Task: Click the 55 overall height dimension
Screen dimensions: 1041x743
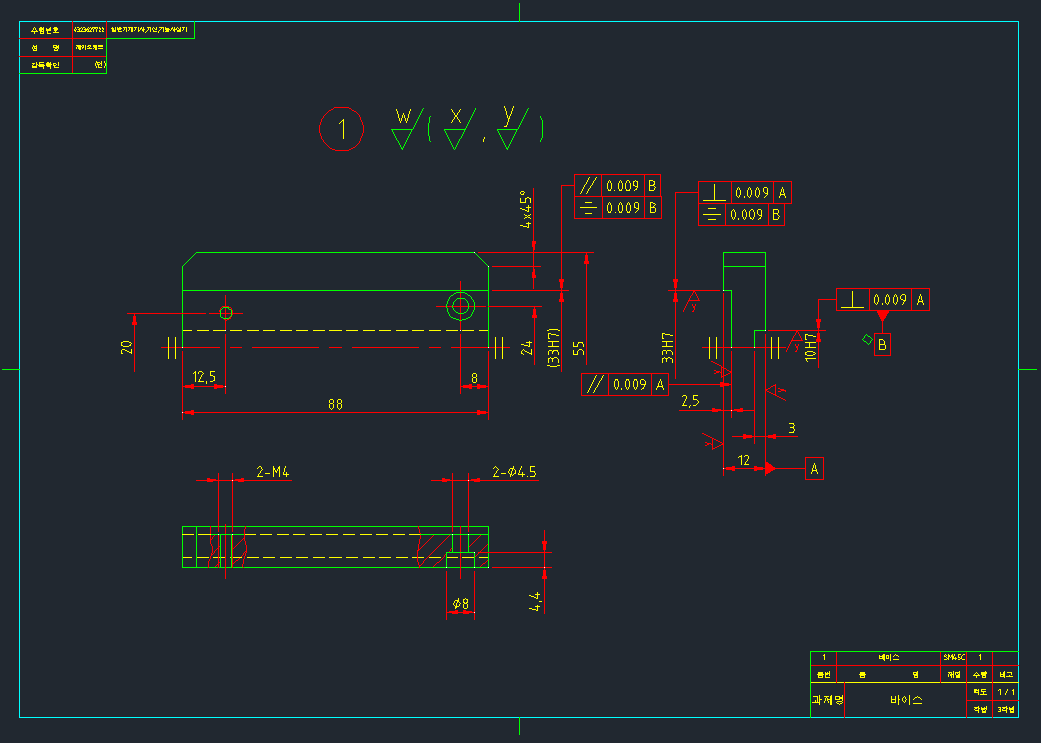Action: (x=579, y=348)
